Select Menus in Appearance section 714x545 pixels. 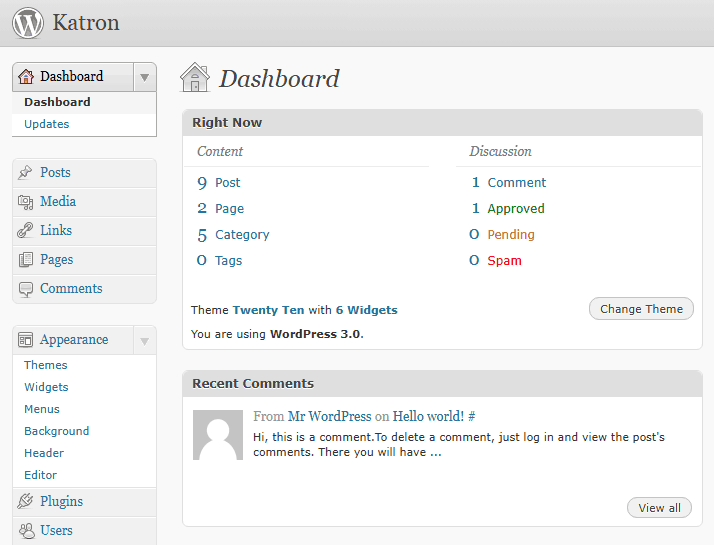42,409
